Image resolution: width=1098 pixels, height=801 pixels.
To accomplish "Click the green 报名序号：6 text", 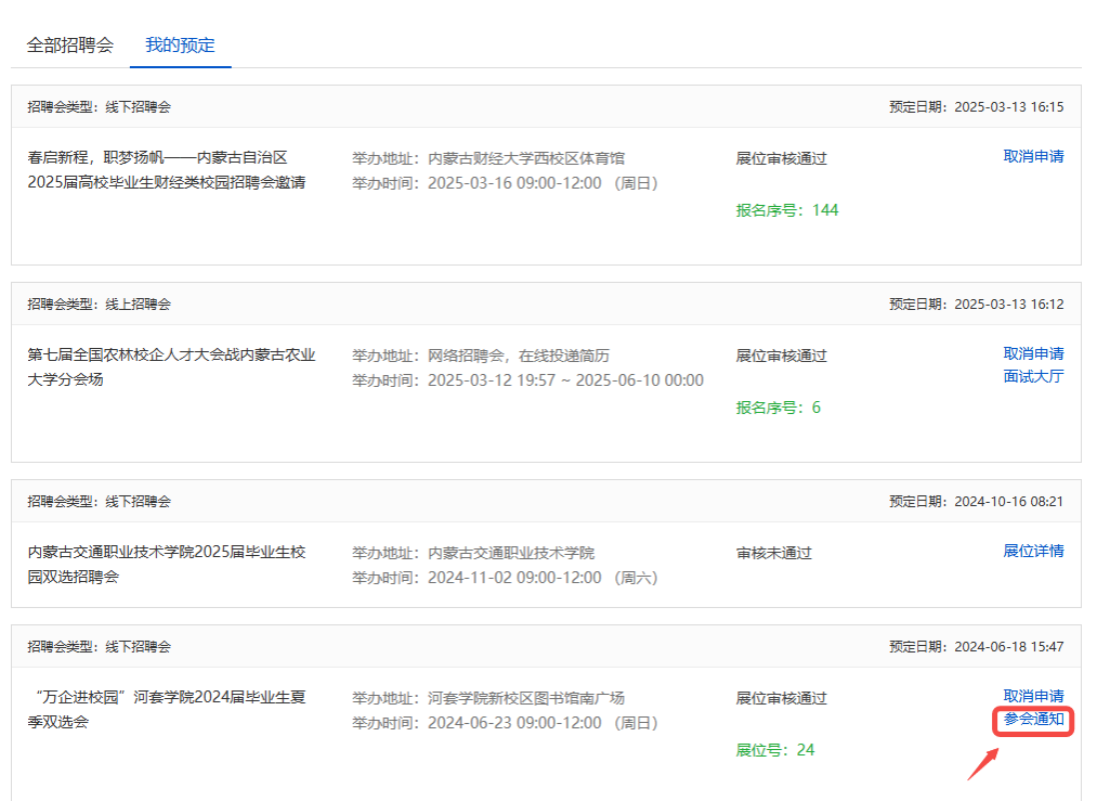I will pos(778,407).
